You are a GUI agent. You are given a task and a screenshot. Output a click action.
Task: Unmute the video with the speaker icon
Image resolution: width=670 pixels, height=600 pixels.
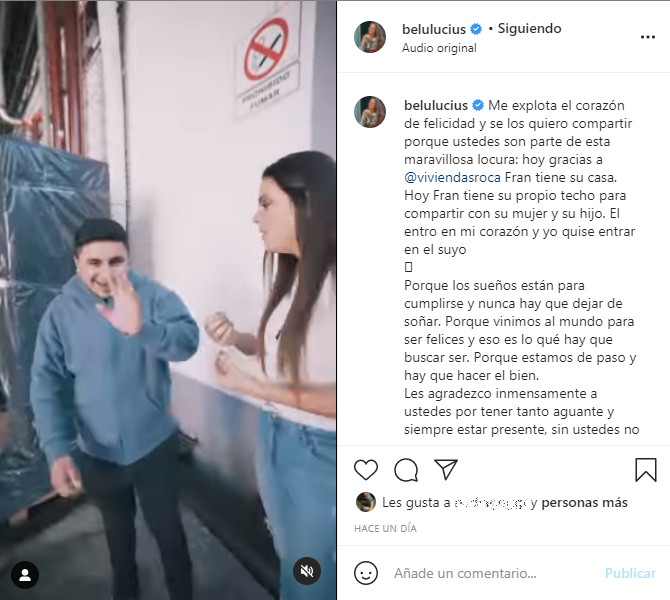coord(307,571)
